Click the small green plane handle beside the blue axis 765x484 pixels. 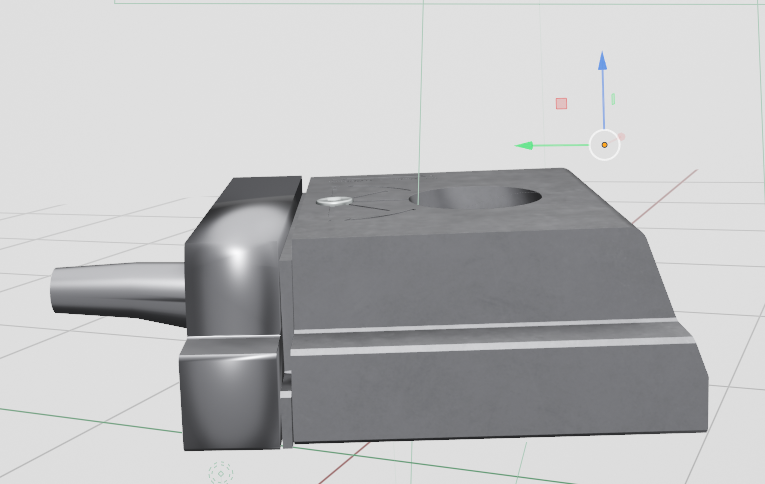point(613,99)
